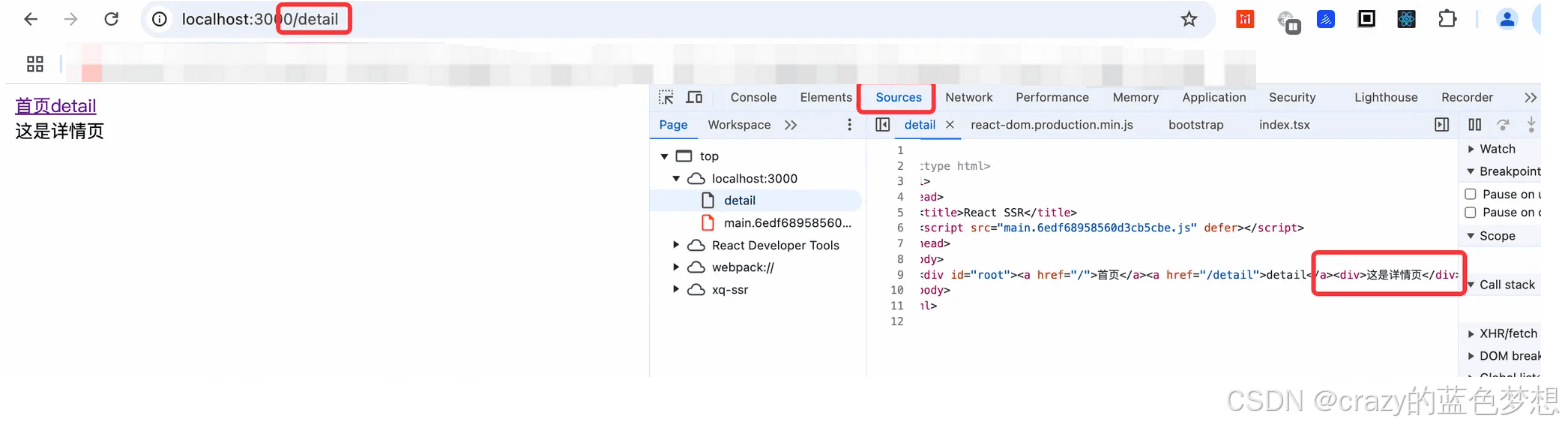Screen dimensions: 1564x428
Task: Collapse the localhost:3000 tree node
Action: [676, 178]
